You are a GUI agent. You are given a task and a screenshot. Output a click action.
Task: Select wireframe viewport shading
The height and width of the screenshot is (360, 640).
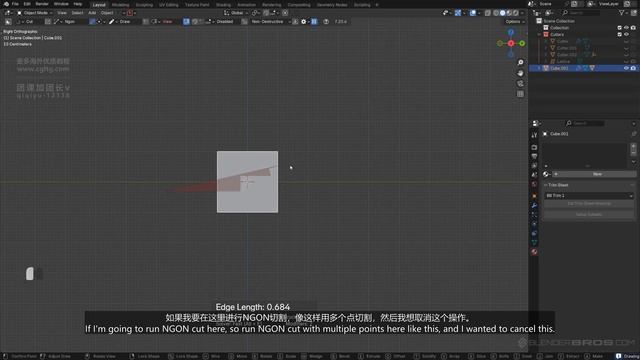496,13
